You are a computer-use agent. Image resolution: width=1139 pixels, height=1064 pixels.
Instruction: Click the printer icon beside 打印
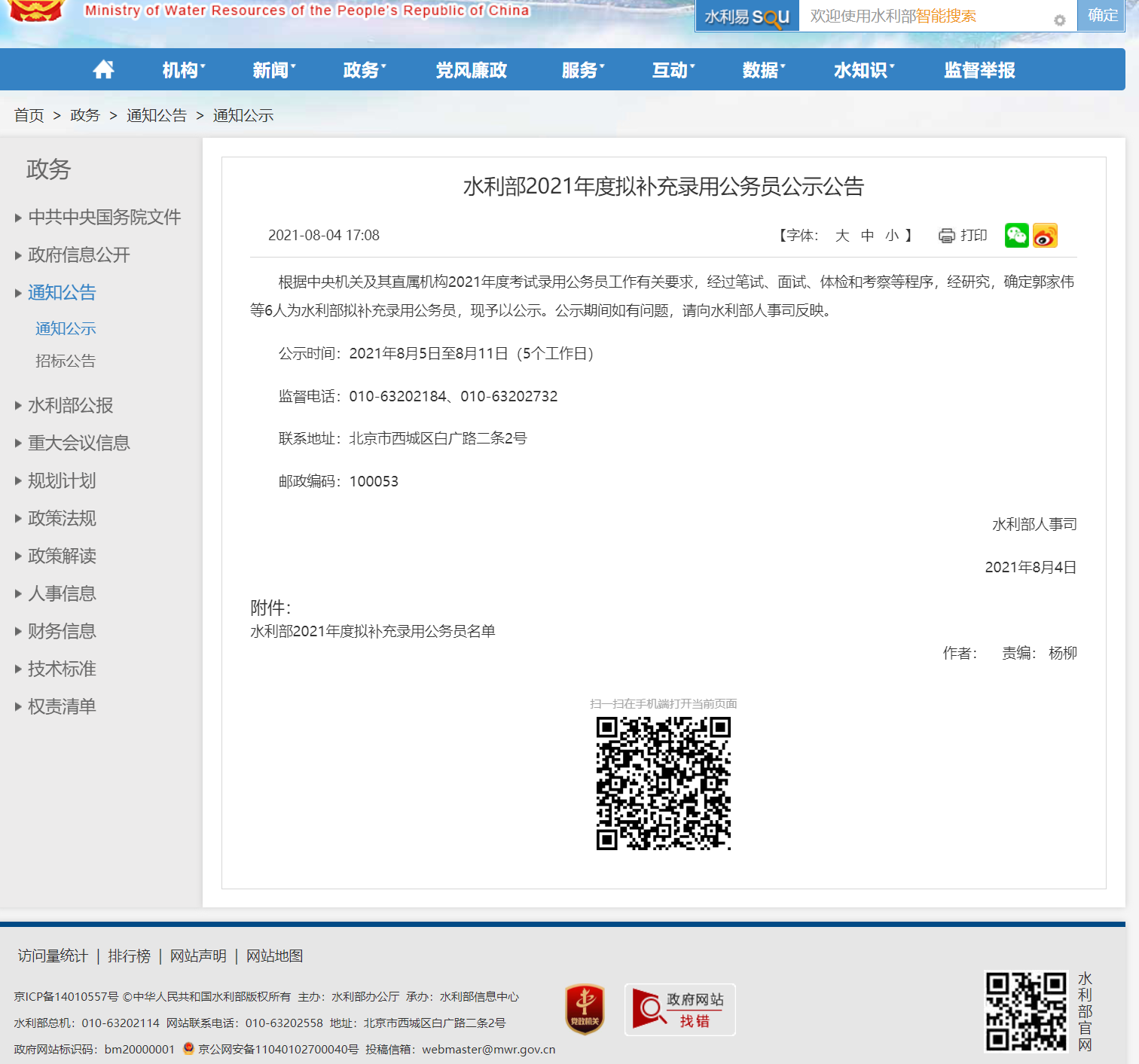[946, 236]
